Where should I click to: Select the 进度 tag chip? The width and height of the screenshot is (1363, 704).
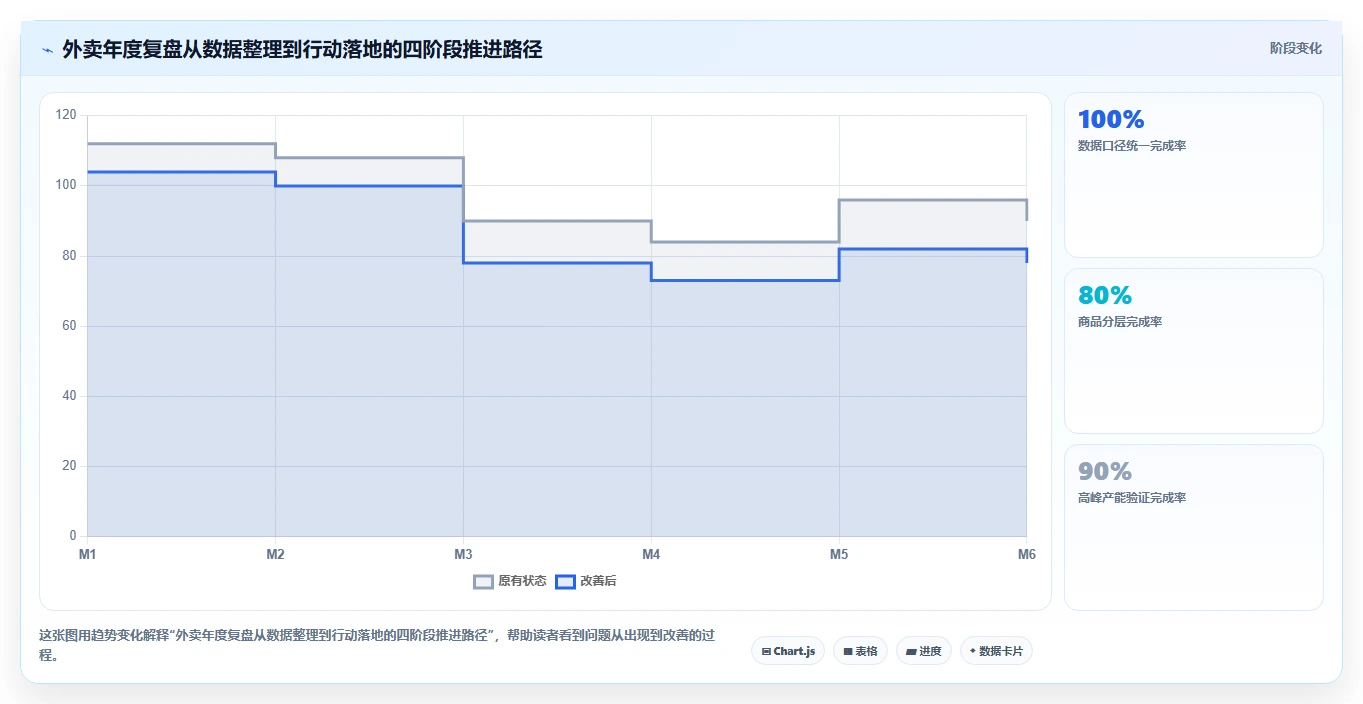pyautogui.click(x=924, y=651)
